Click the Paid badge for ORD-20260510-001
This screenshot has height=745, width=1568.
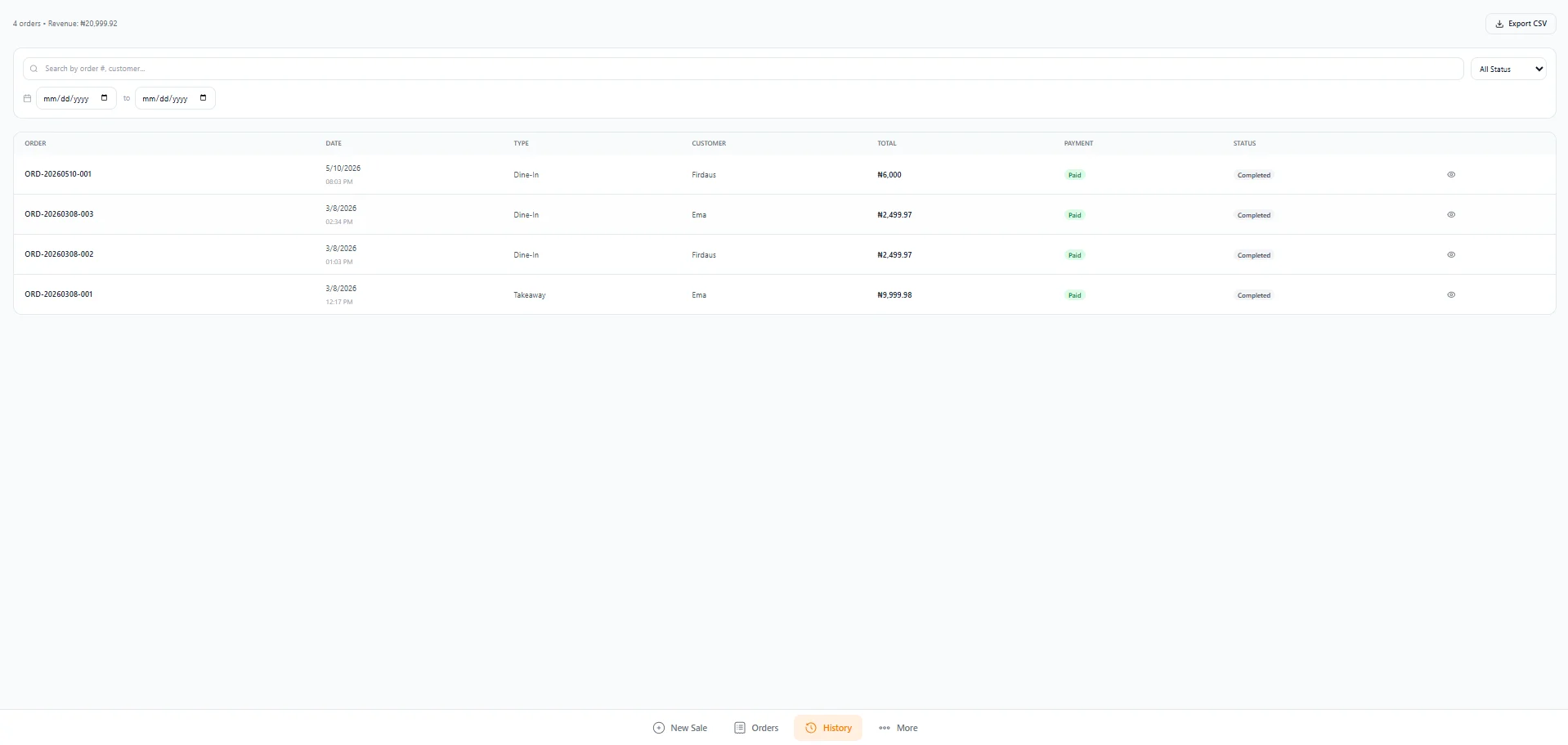click(x=1074, y=175)
